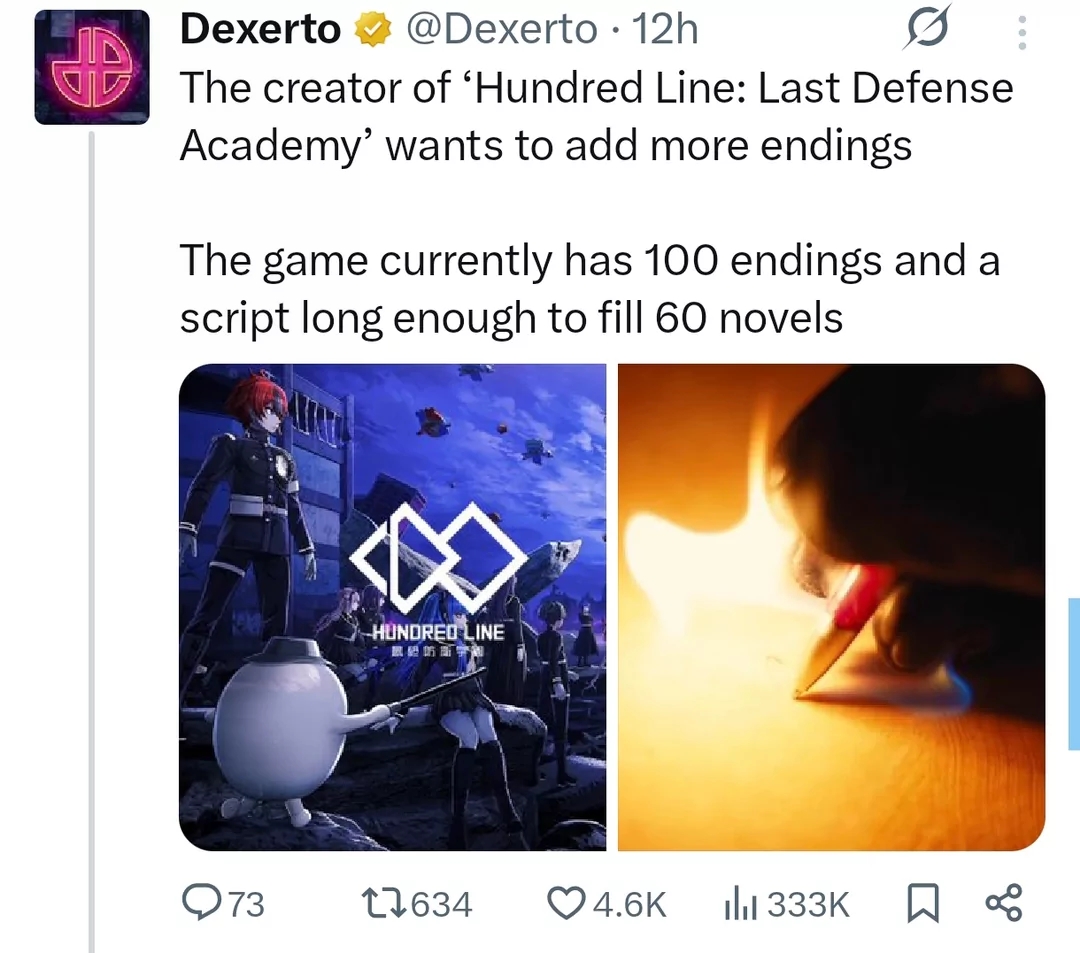
Task: View post analytics bar chart icon
Action: 740,904
